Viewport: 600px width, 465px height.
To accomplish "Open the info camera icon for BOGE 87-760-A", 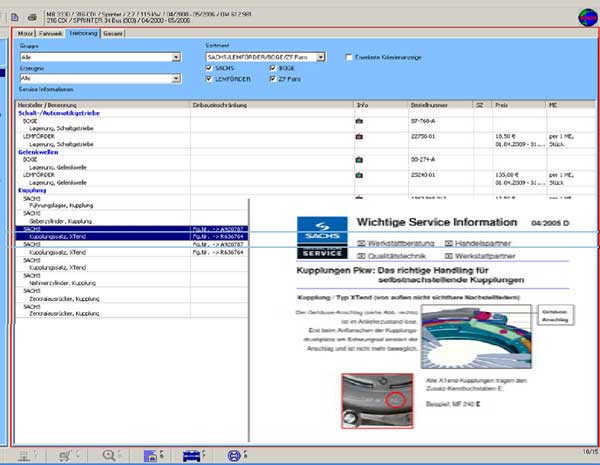I will point(360,120).
